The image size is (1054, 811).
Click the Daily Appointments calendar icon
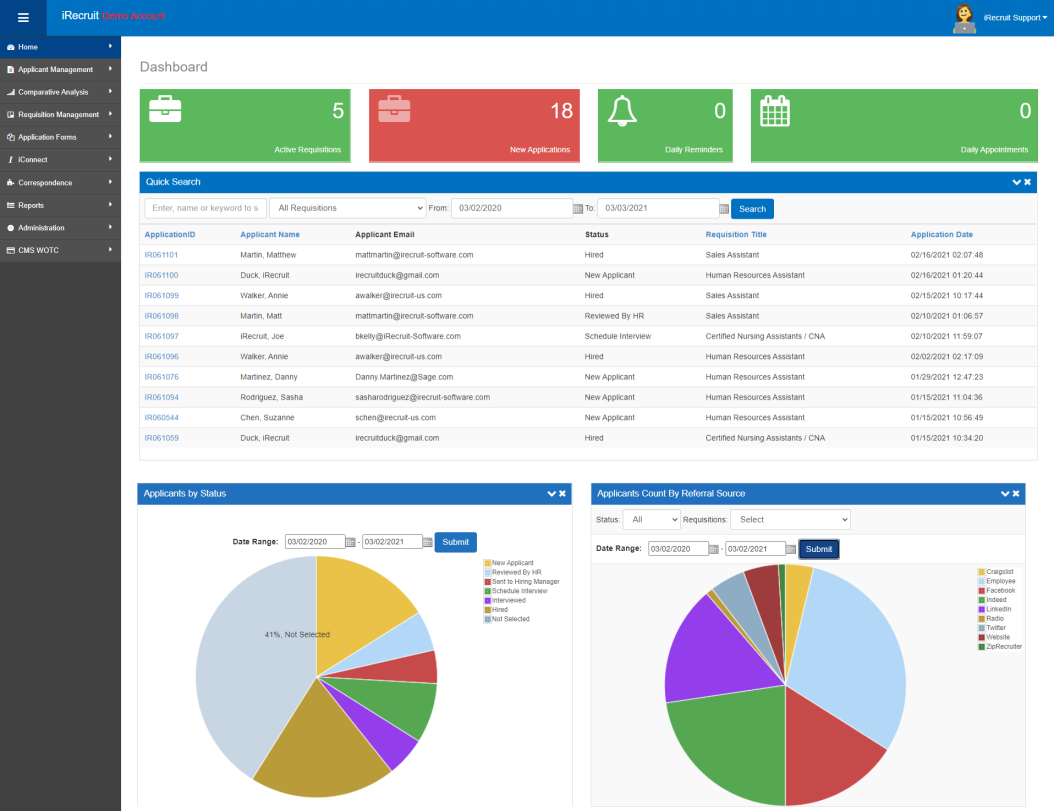pos(774,111)
